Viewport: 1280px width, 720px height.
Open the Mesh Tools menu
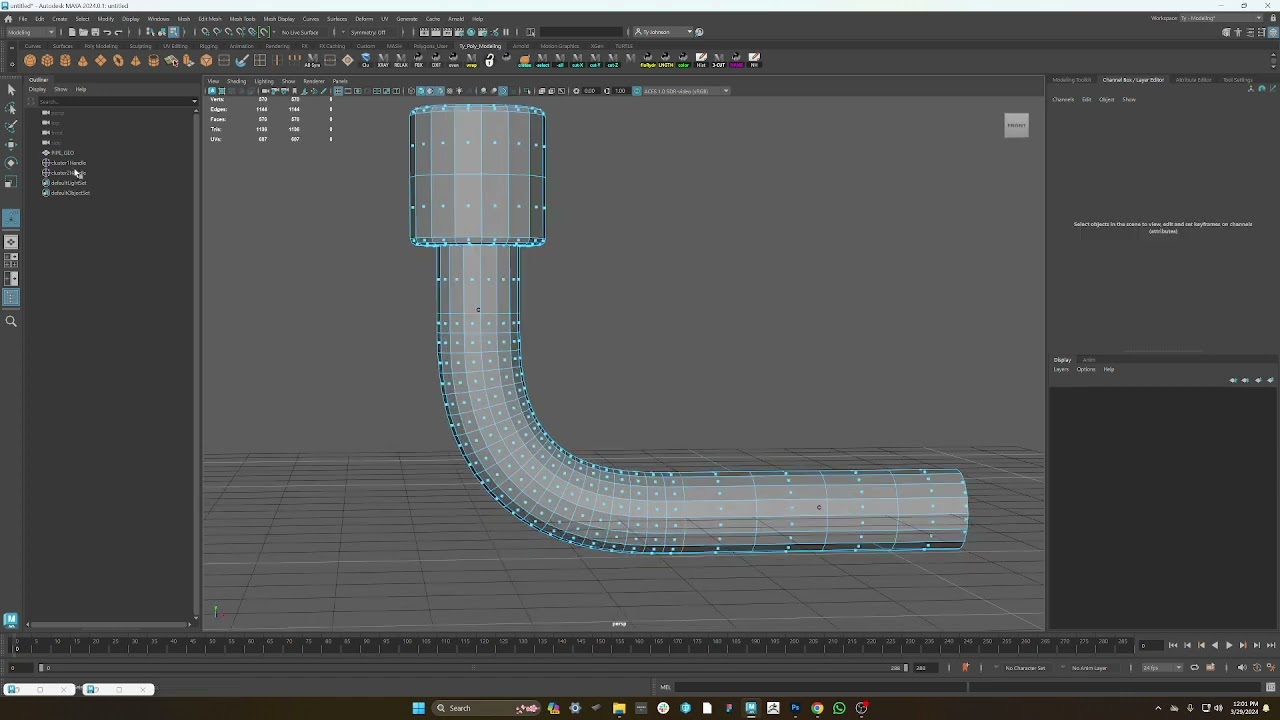pyautogui.click(x=242, y=19)
